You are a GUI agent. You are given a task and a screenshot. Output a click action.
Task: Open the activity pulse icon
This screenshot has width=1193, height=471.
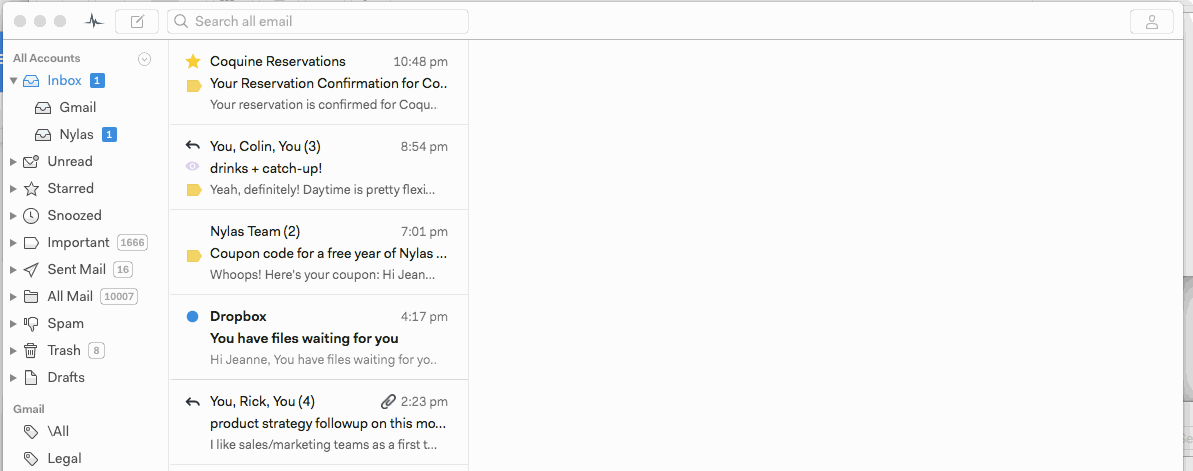pyautogui.click(x=94, y=21)
